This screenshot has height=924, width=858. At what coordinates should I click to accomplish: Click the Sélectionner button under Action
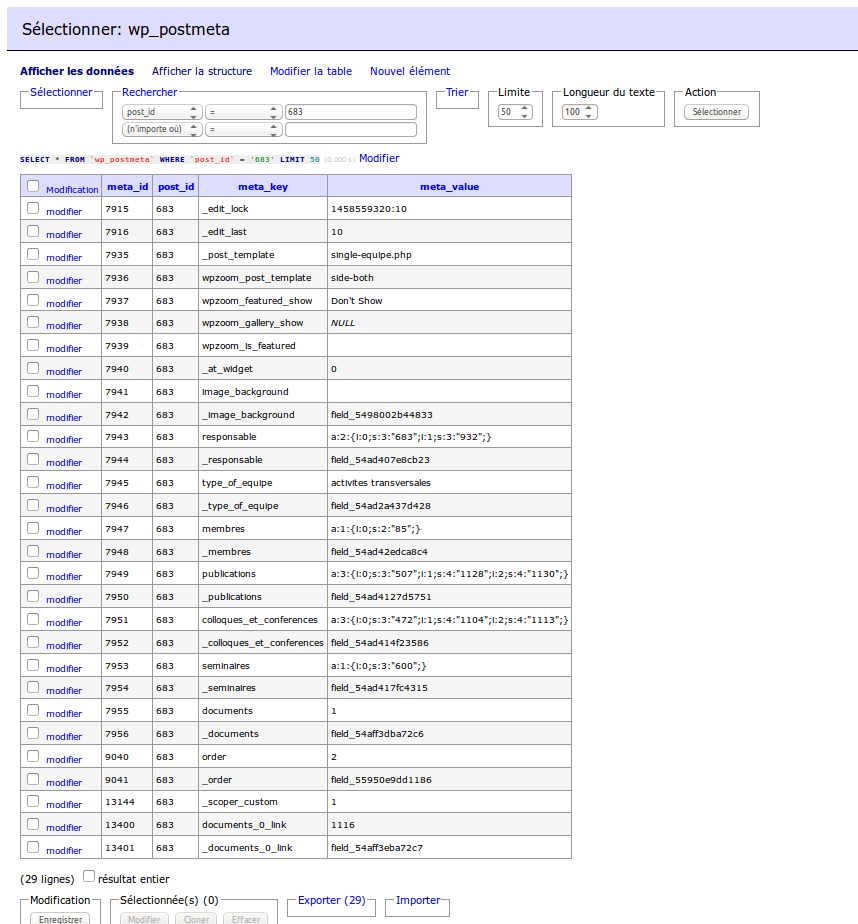point(717,112)
